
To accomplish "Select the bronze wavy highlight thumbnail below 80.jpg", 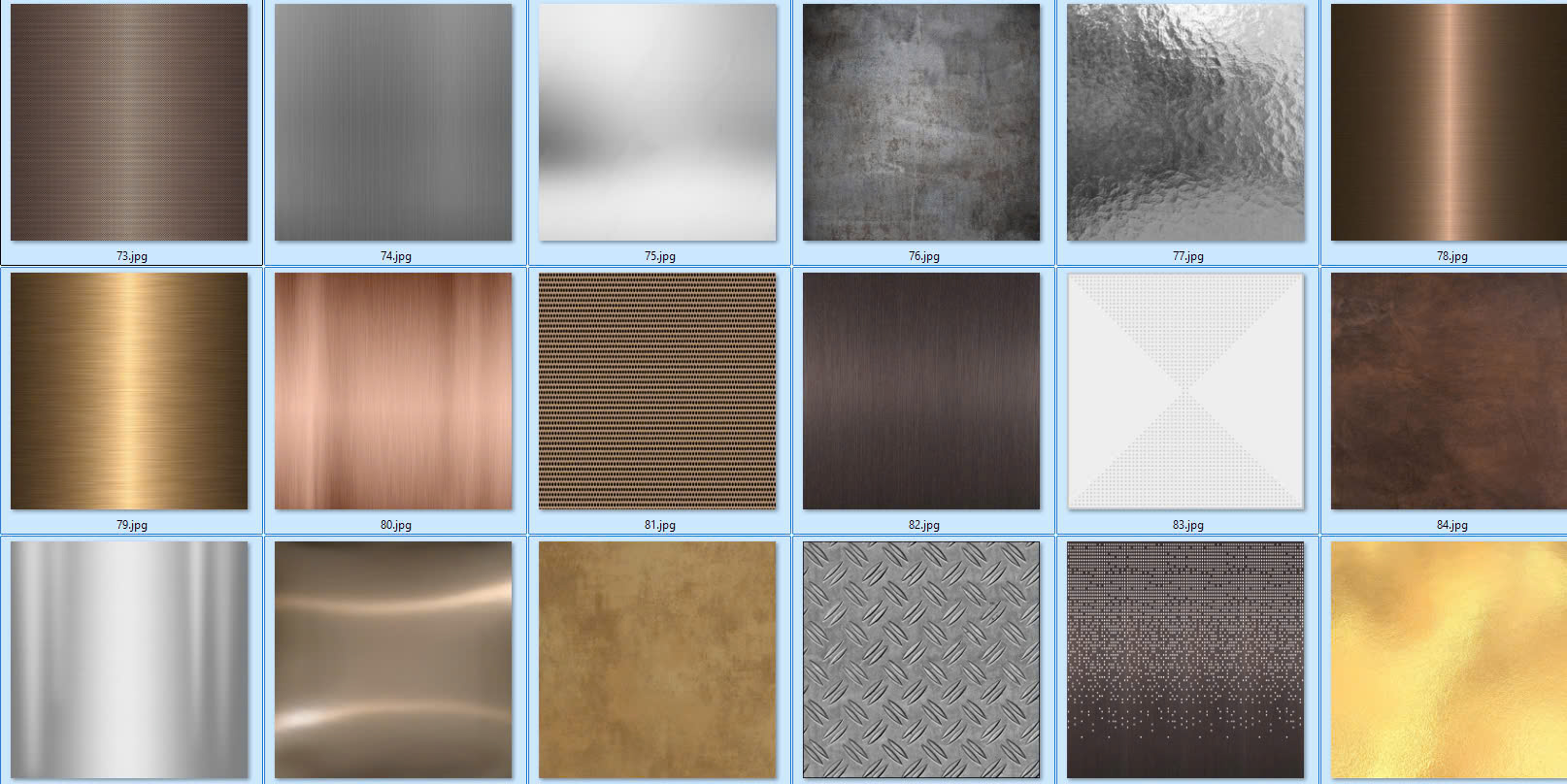I will 393,660.
